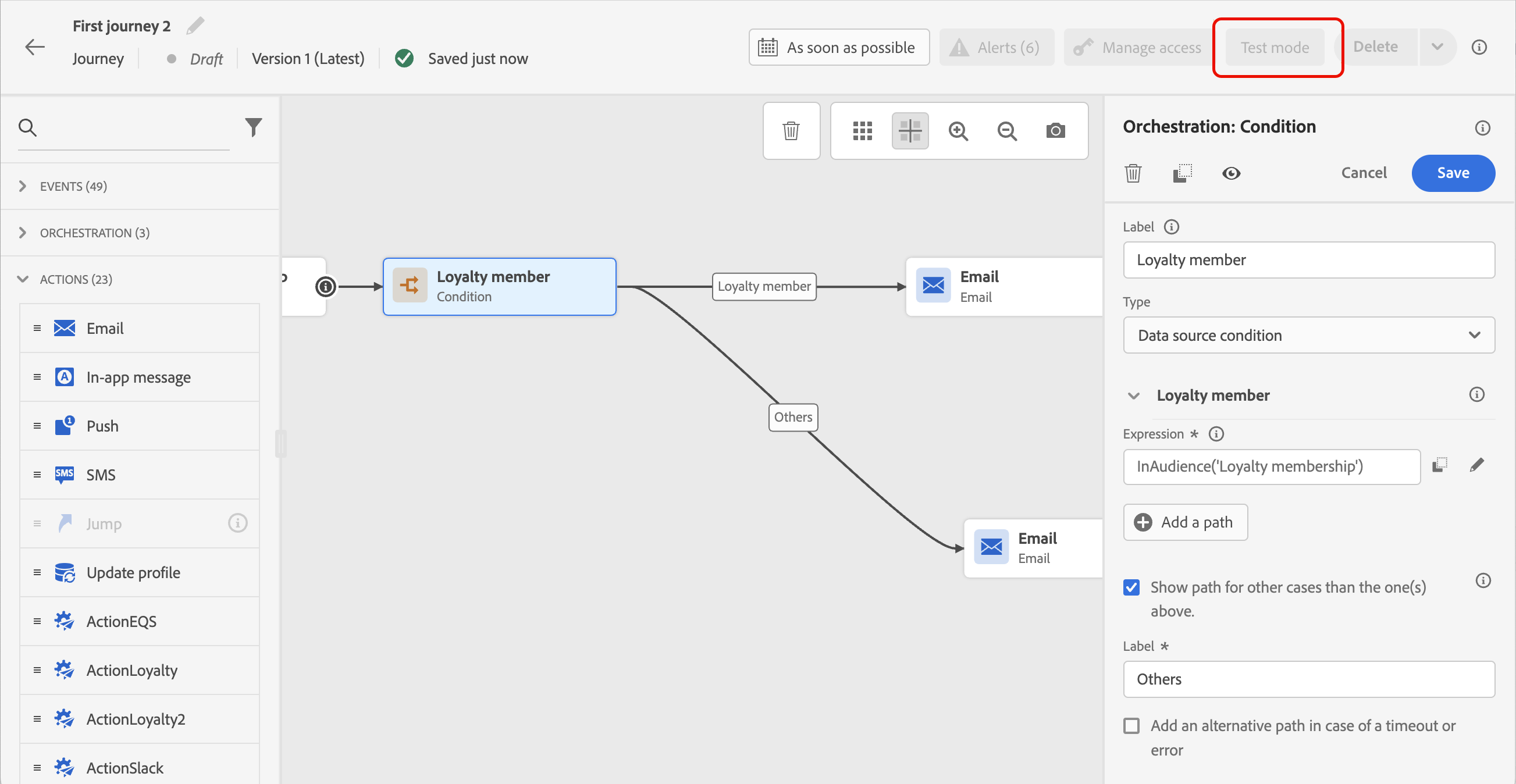Take a canvas screenshot with camera icon

[x=1055, y=131]
